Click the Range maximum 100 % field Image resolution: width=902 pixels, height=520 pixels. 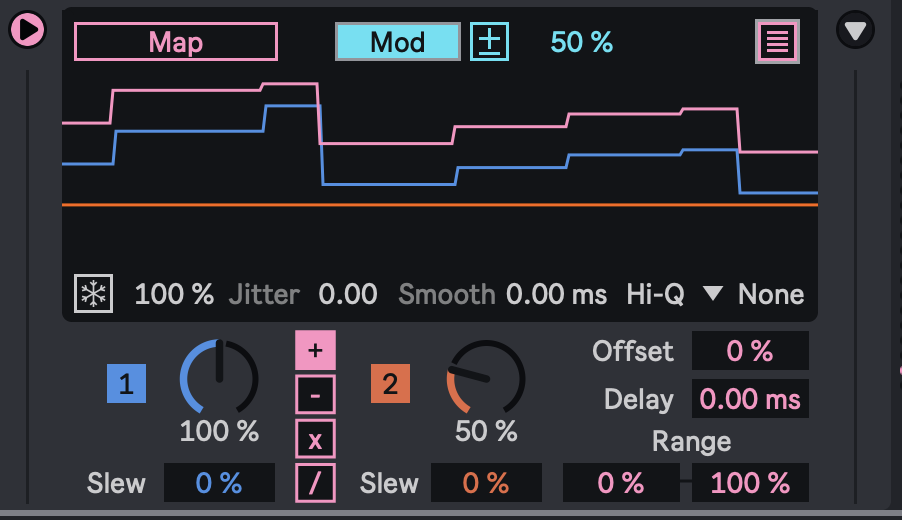coord(749,483)
